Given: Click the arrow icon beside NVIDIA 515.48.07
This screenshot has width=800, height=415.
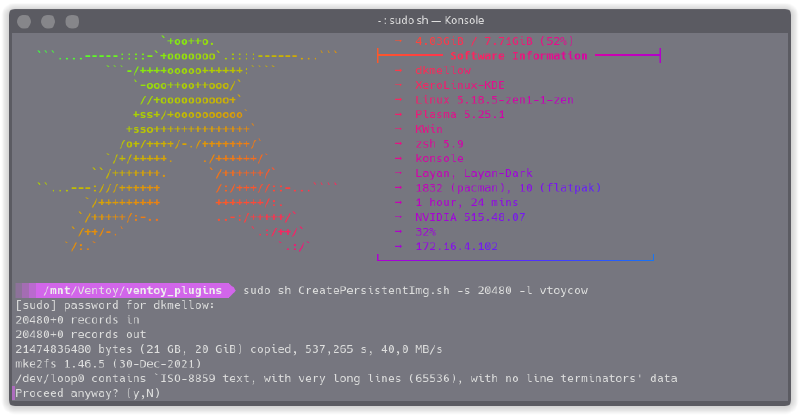Looking at the screenshot, I should point(398,217).
